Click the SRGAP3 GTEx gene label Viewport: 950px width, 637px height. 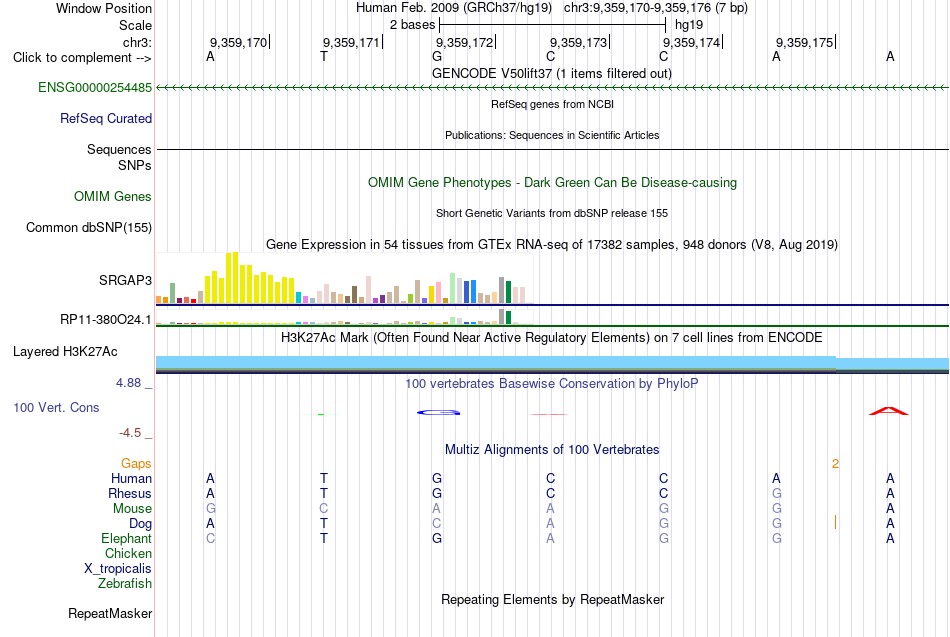[125, 280]
